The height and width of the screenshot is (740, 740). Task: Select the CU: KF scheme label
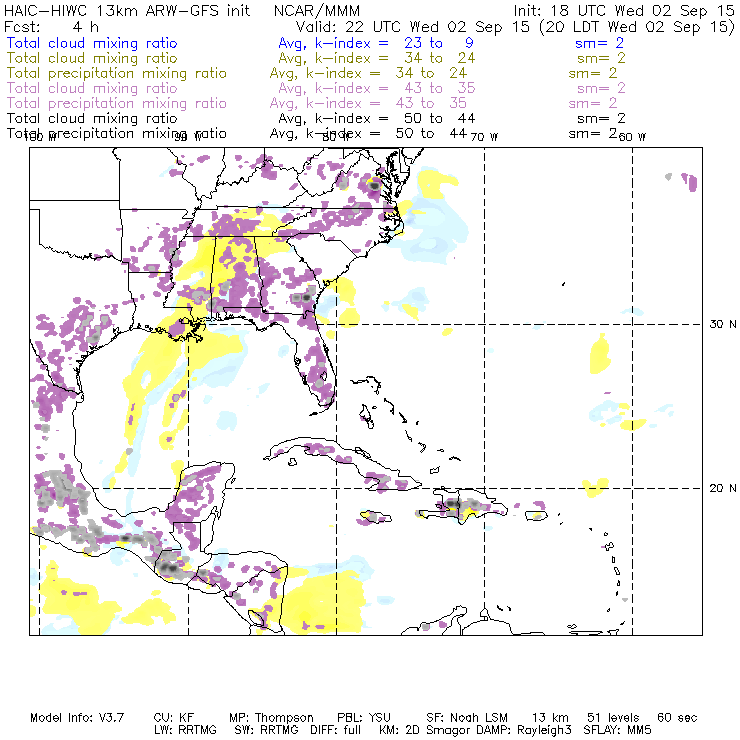pyautogui.click(x=174, y=718)
